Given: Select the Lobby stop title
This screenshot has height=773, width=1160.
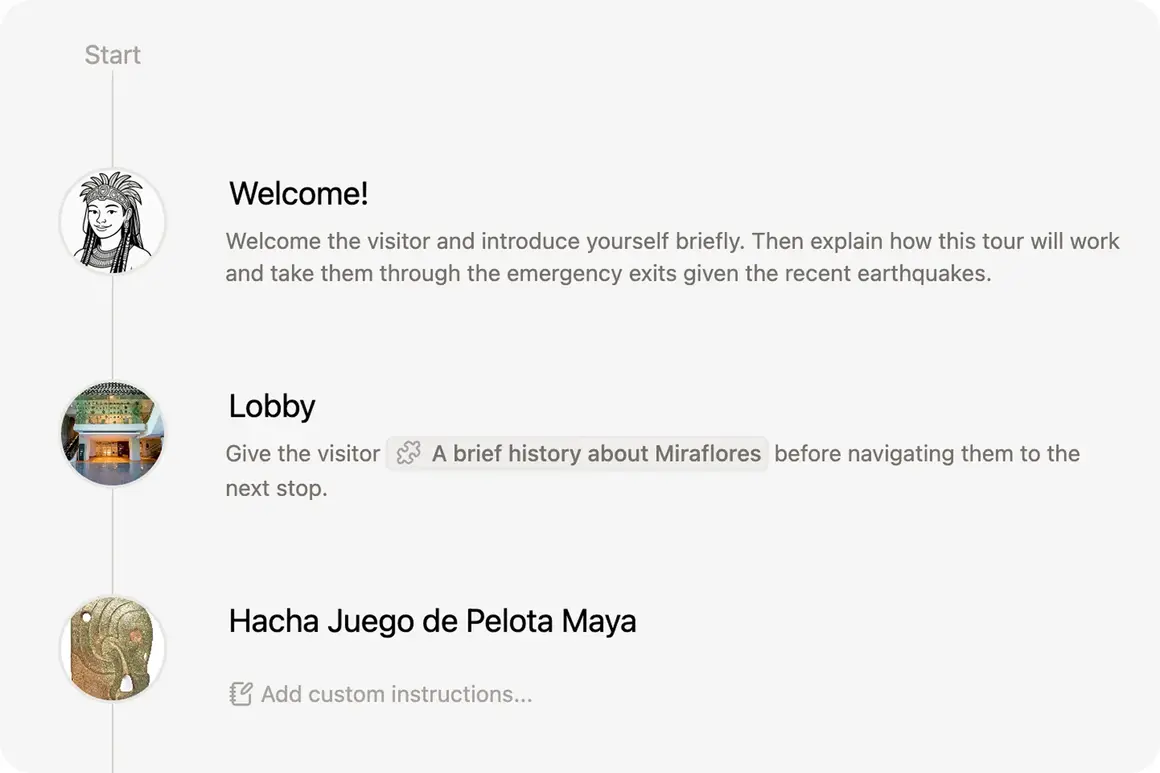Looking at the screenshot, I should click(272, 406).
